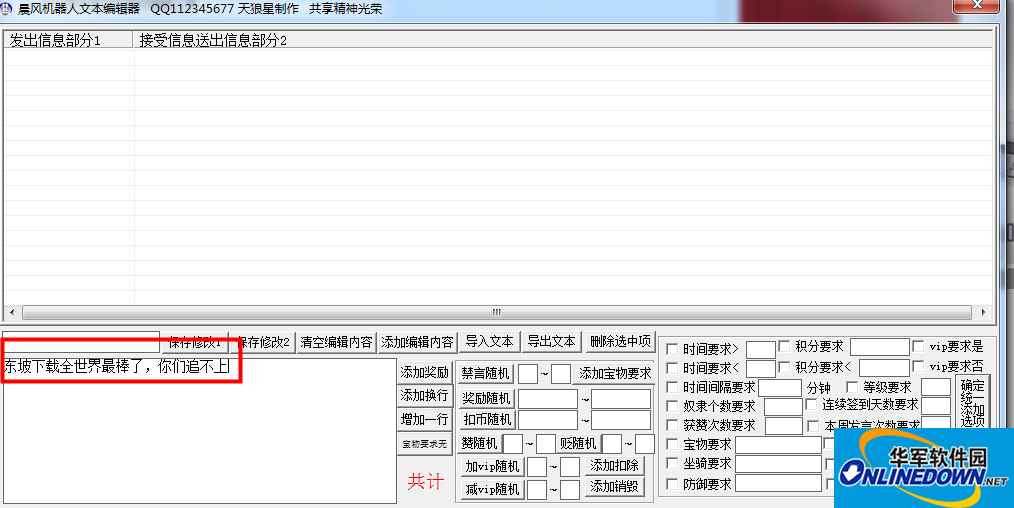The width and height of the screenshot is (1014, 508).
Task: Click the first 扣币随机 value field
Action: [x=548, y=420]
